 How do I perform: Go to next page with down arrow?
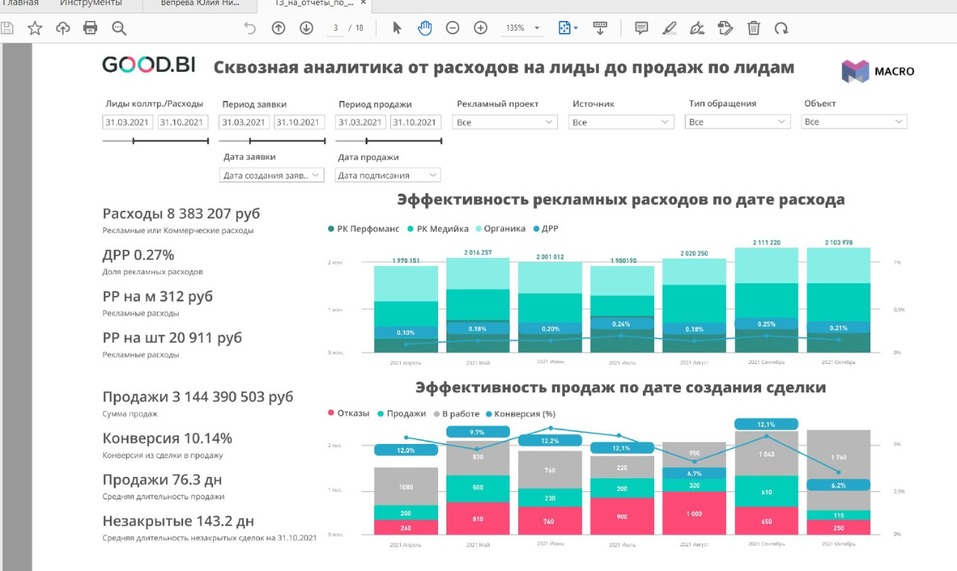(x=306, y=28)
